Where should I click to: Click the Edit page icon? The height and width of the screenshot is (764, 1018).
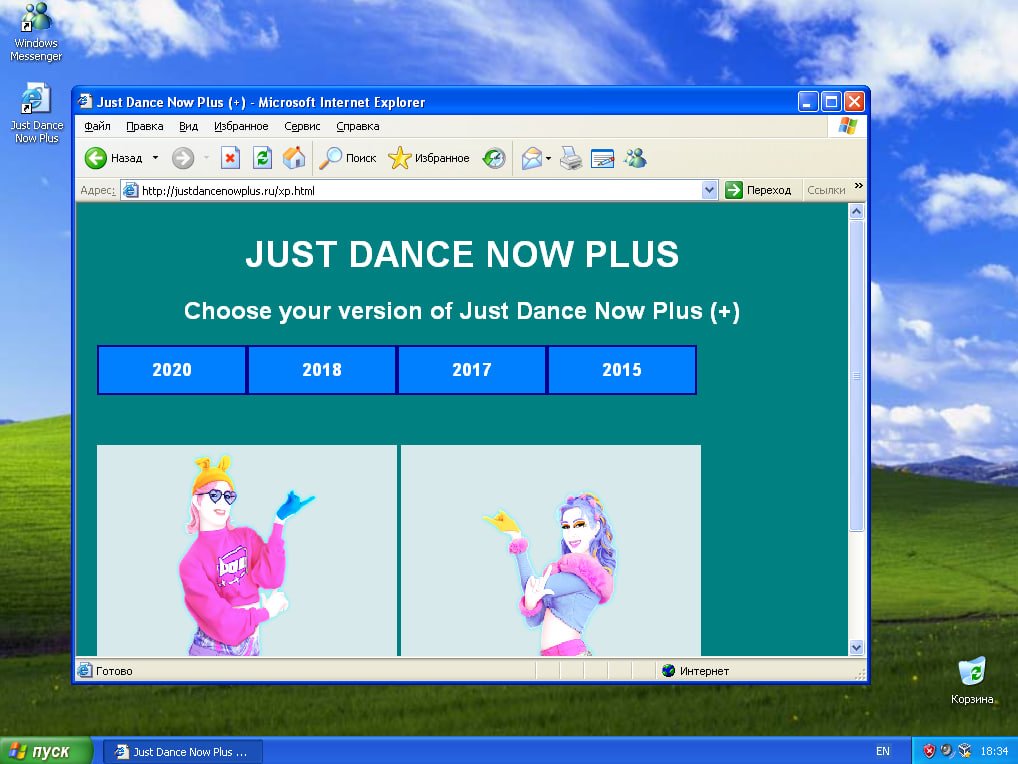click(x=602, y=158)
